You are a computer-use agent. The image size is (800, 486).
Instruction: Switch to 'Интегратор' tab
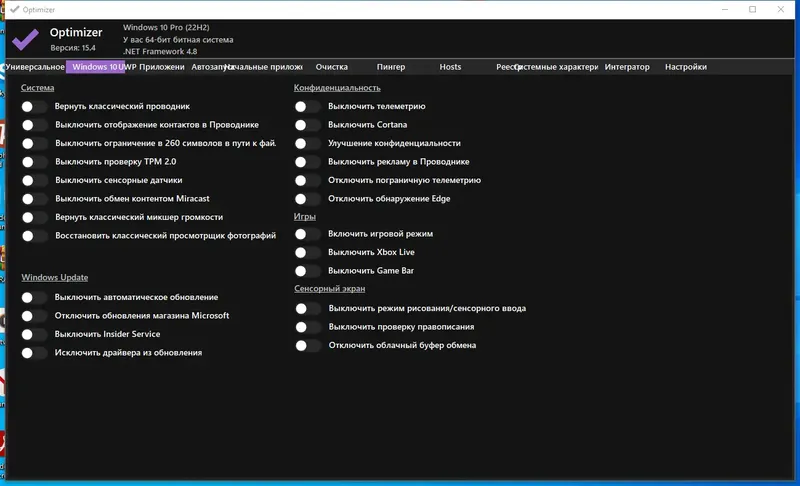(x=627, y=67)
